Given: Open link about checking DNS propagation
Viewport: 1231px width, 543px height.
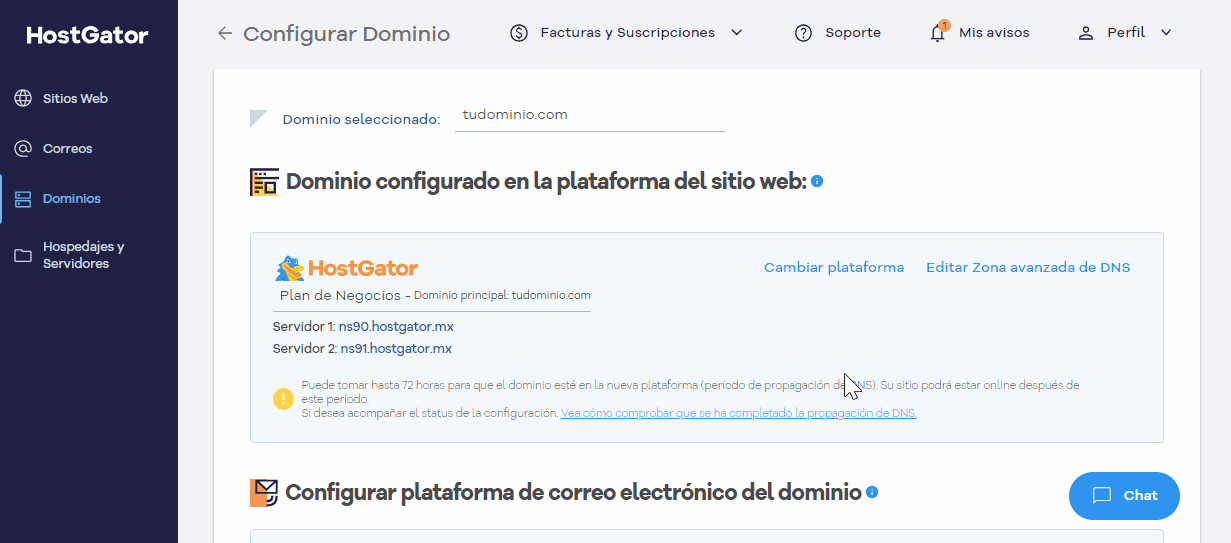Looking at the screenshot, I should point(739,413).
